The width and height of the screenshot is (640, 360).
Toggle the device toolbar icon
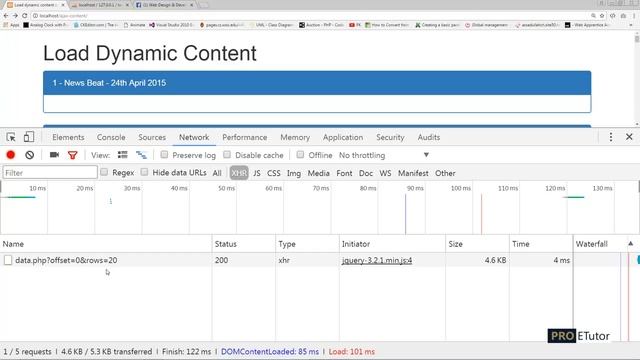coord(29,137)
